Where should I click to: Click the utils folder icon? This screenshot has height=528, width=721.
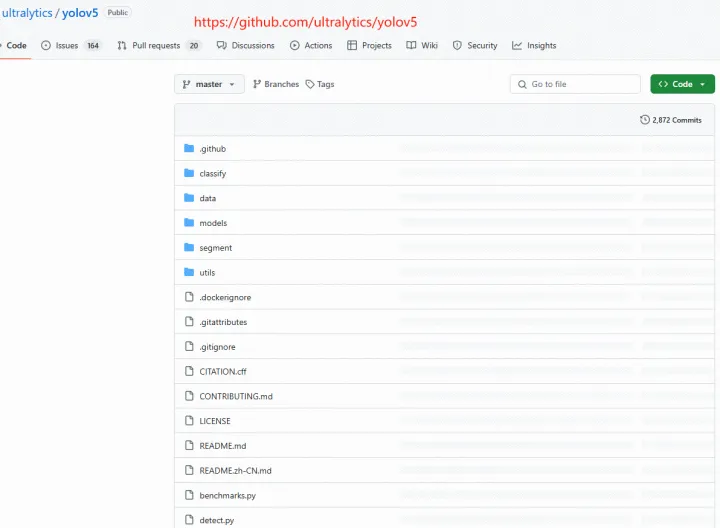point(189,272)
